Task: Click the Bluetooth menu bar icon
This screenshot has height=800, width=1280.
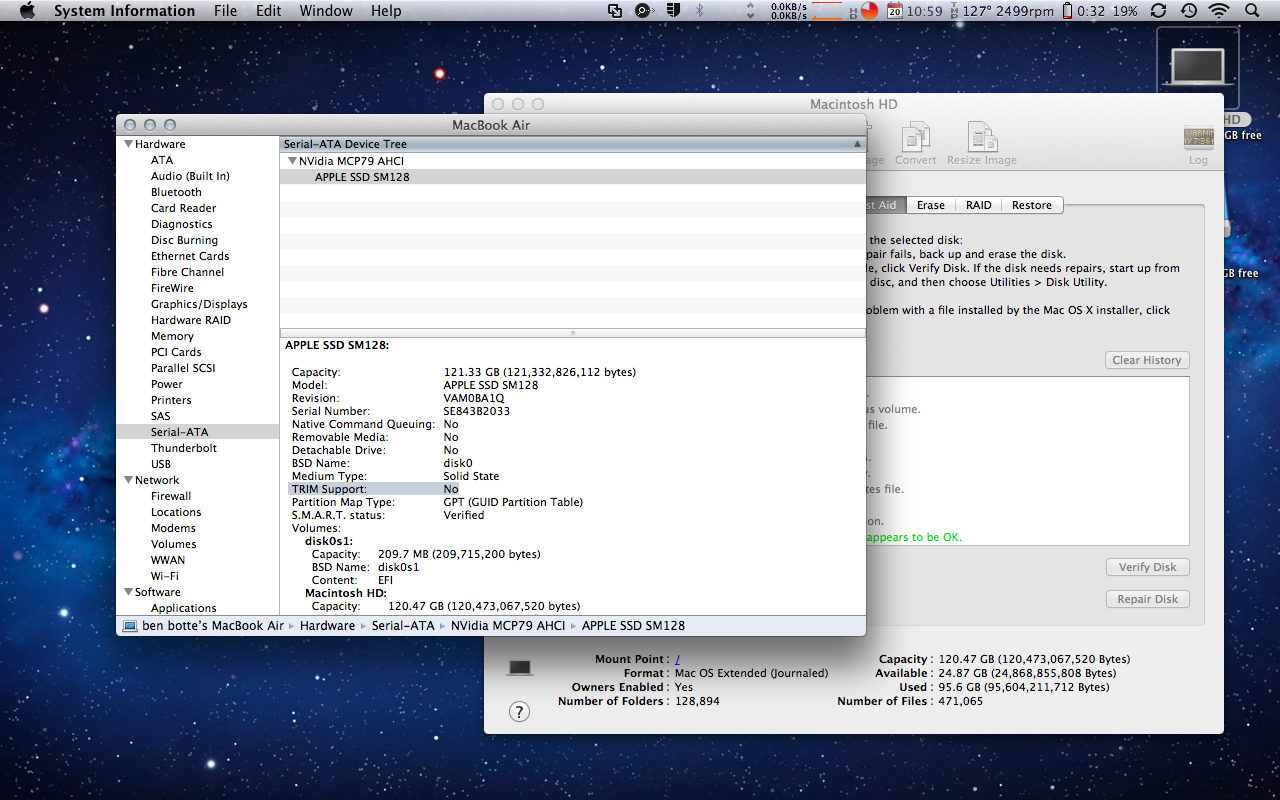Action: coord(700,11)
